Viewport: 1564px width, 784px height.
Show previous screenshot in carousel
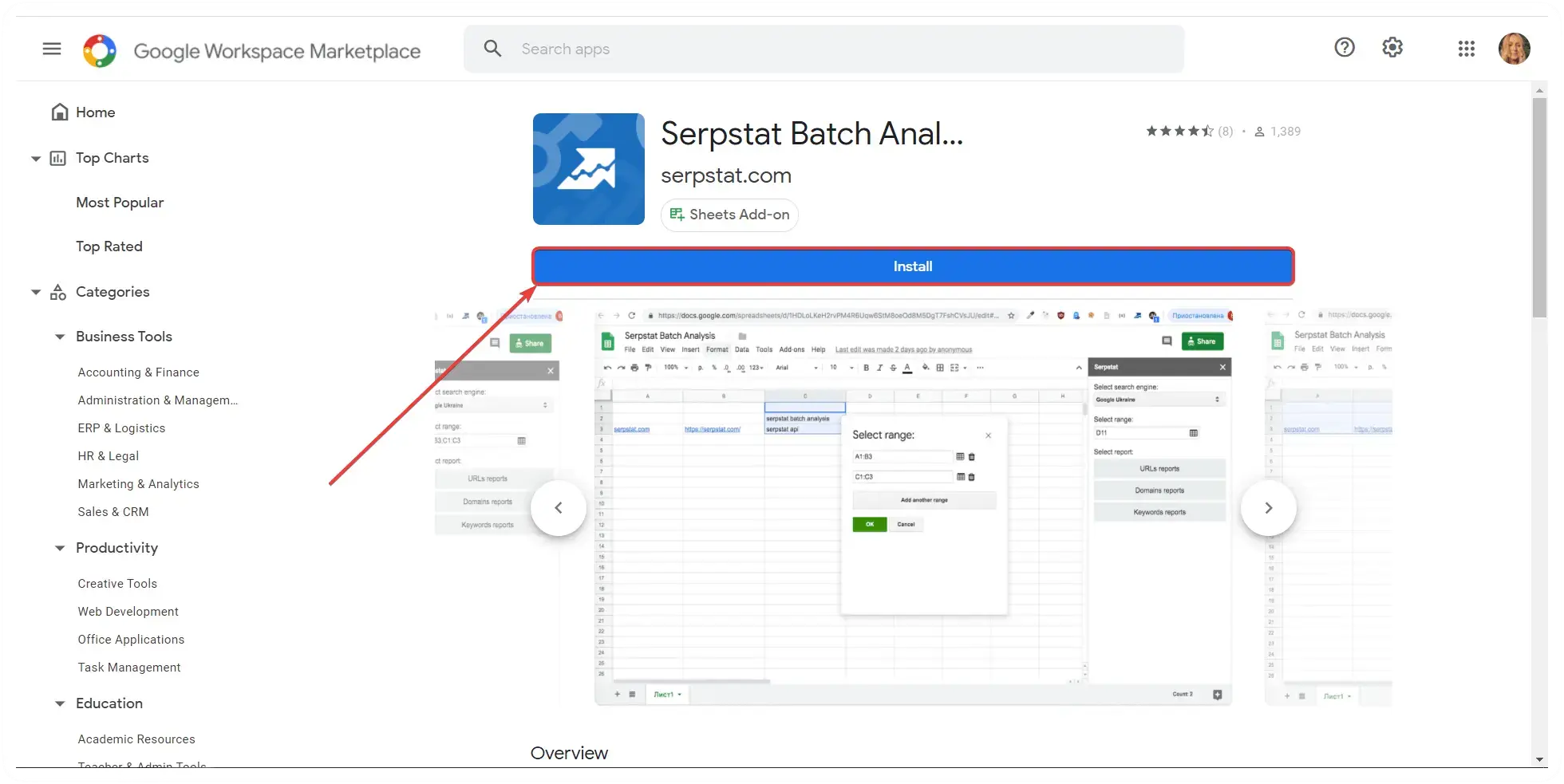[559, 508]
